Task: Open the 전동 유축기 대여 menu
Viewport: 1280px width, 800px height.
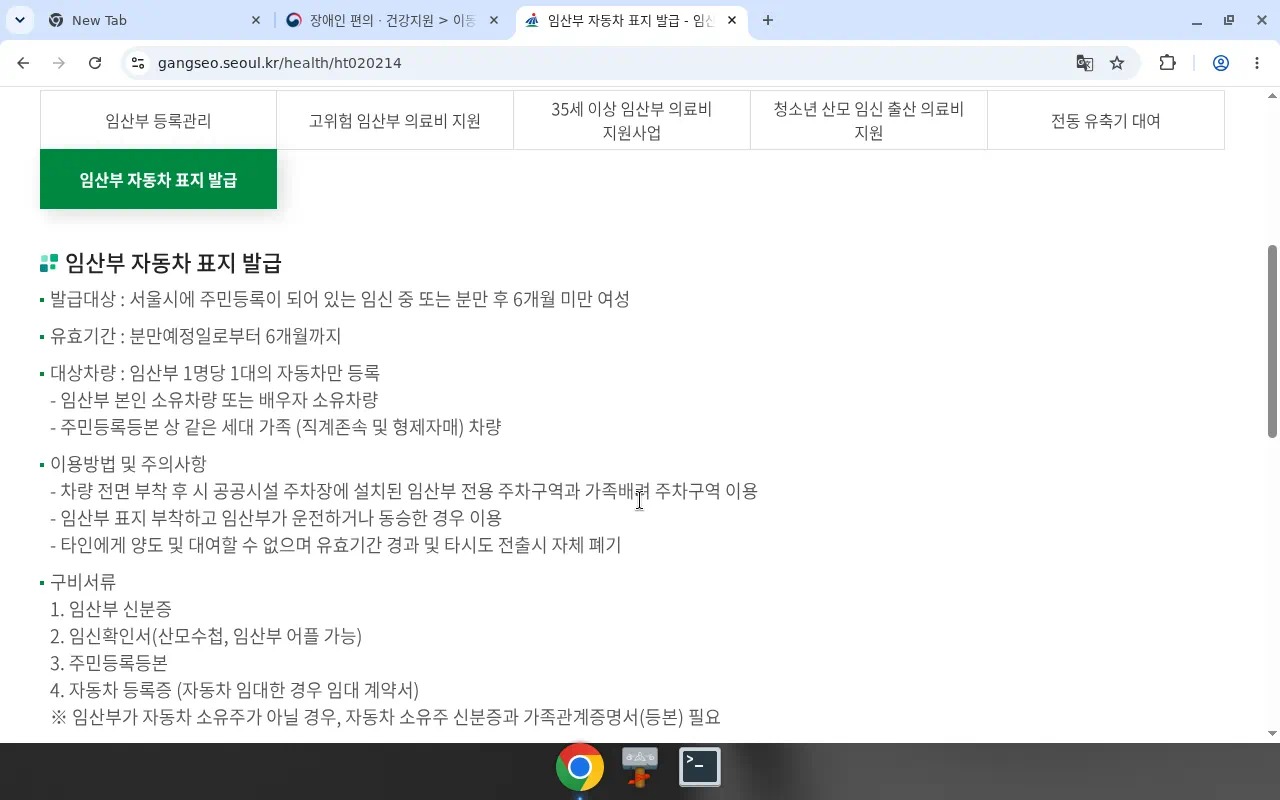Action: point(1106,120)
